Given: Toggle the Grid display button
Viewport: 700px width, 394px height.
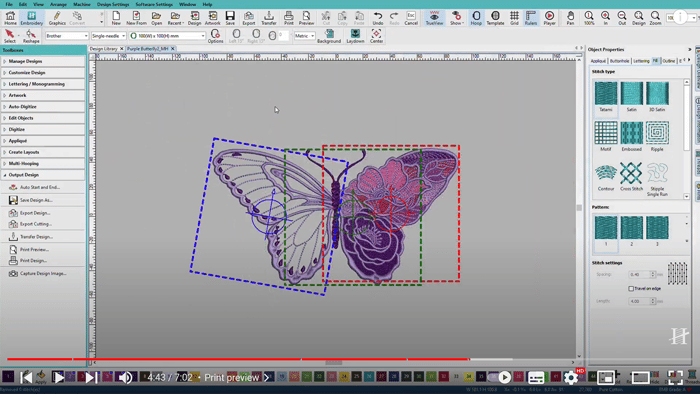Looking at the screenshot, I should pyautogui.click(x=514, y=18).
